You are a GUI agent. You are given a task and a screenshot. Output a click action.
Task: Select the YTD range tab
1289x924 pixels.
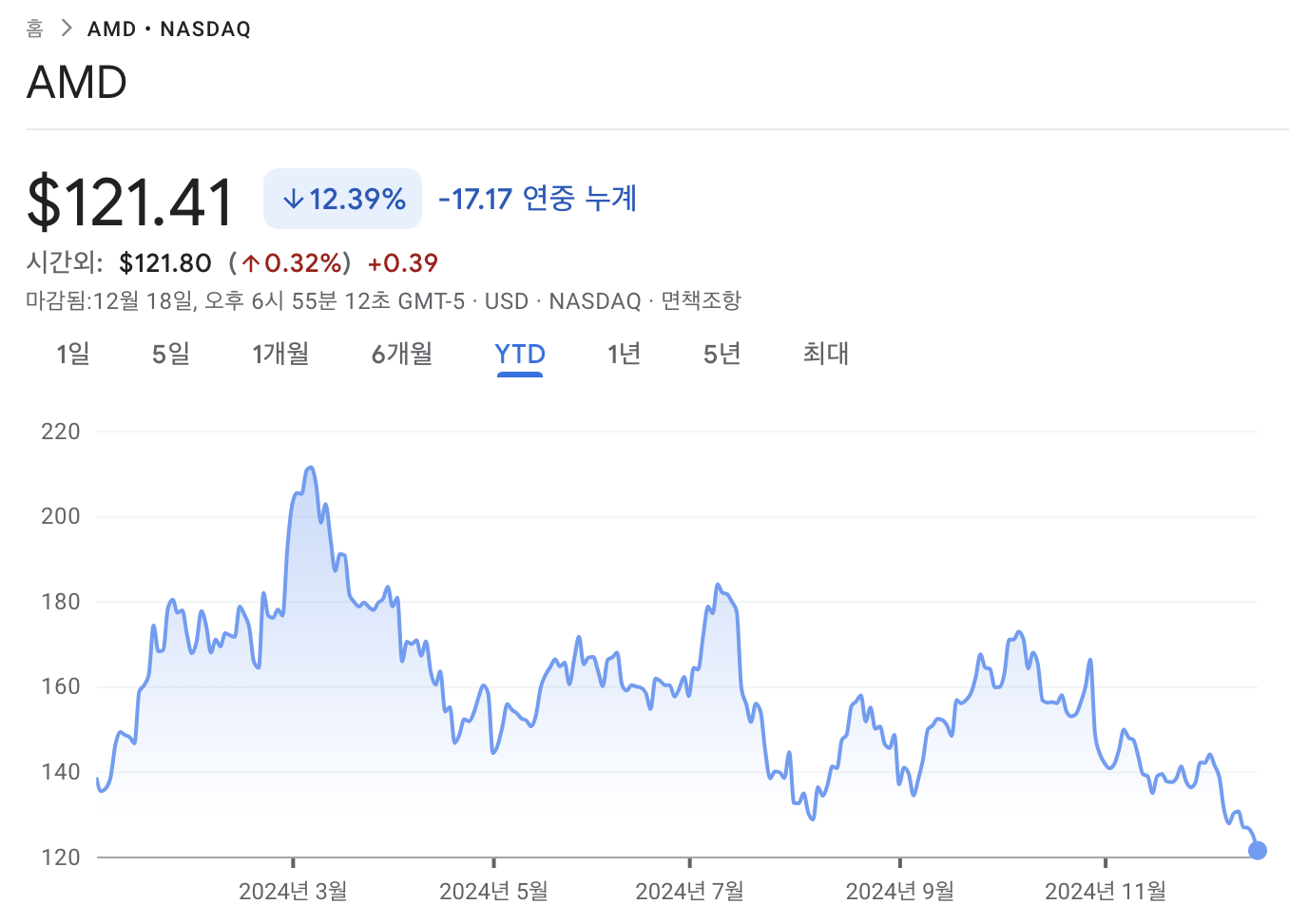(520, 355)
